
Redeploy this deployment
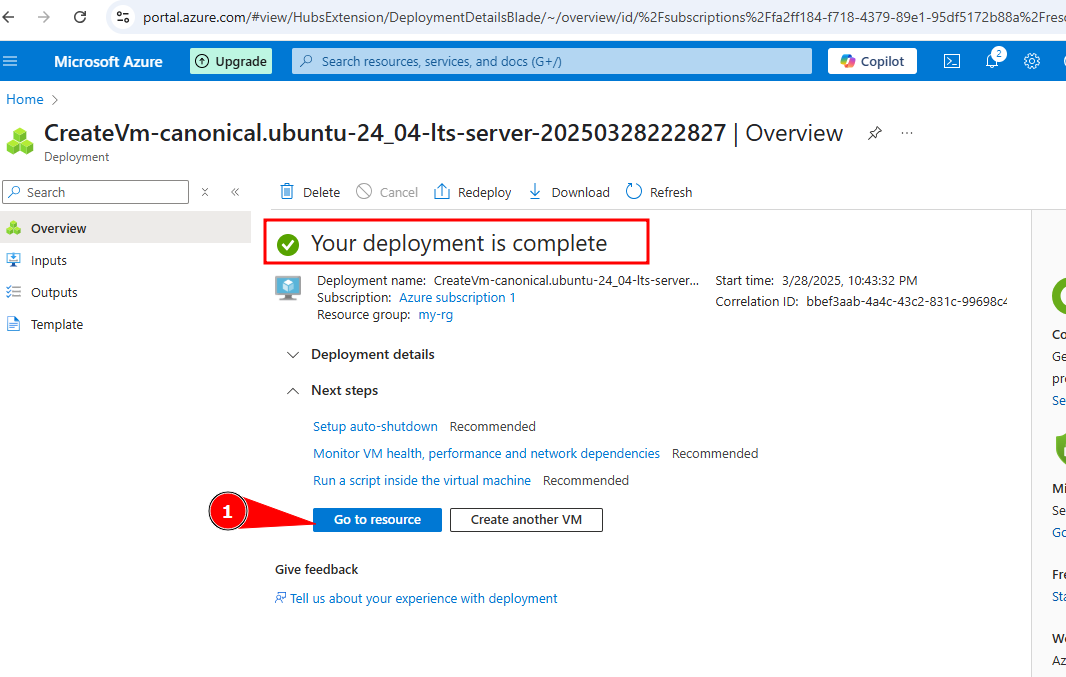472,192
